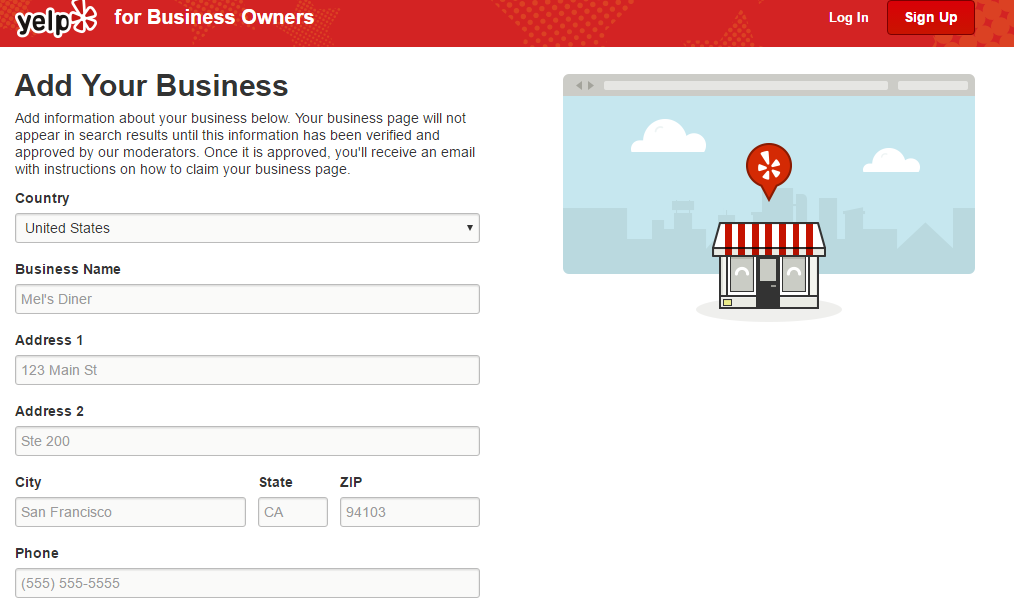Click into the Address 1 field
Viewport: 1014px width, 613px height.
tap(247, 370)
